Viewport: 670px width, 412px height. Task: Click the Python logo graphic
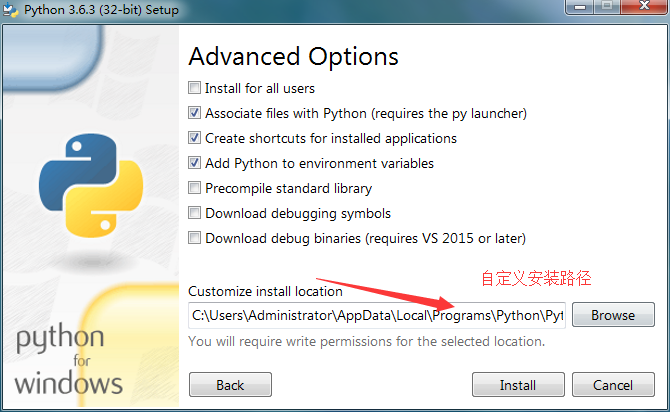pos(91,185)
